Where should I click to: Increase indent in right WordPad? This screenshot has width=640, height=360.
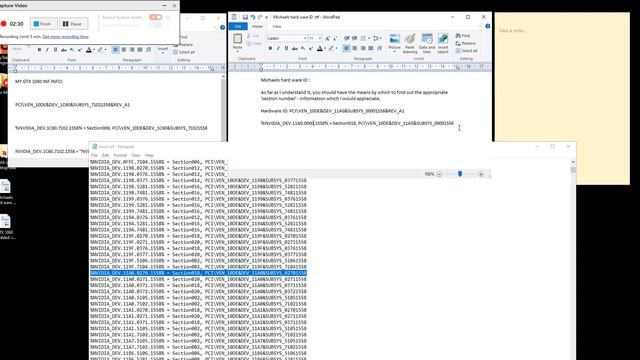[354, 38]
